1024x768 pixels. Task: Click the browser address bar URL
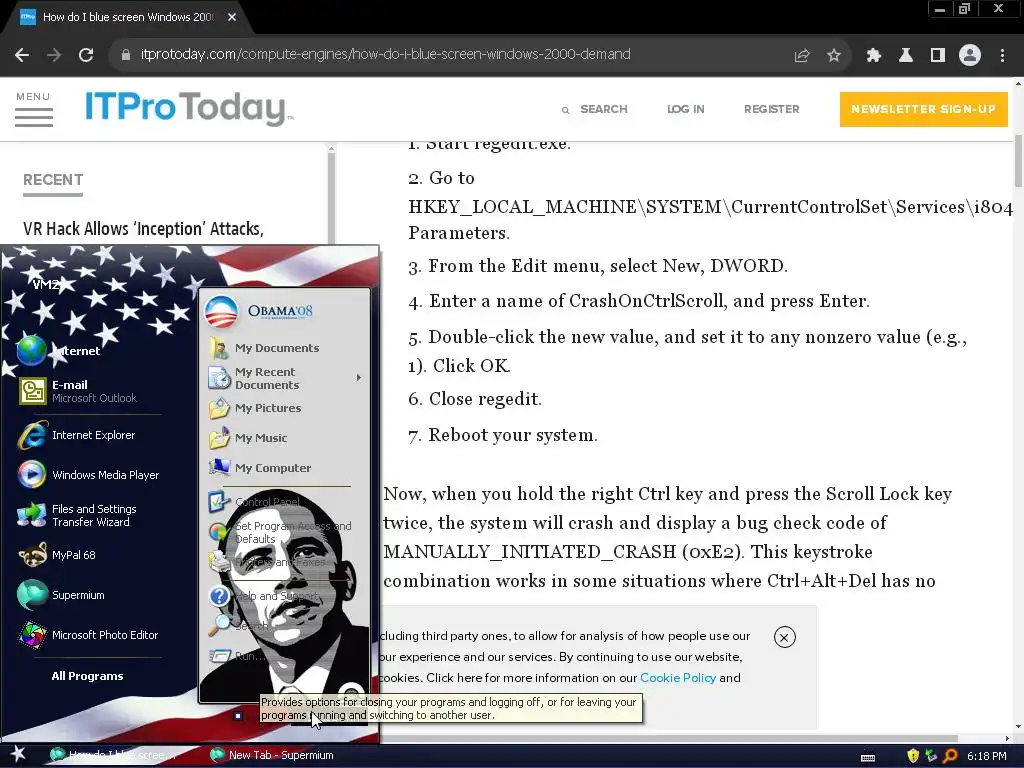[x=385, y=54]
